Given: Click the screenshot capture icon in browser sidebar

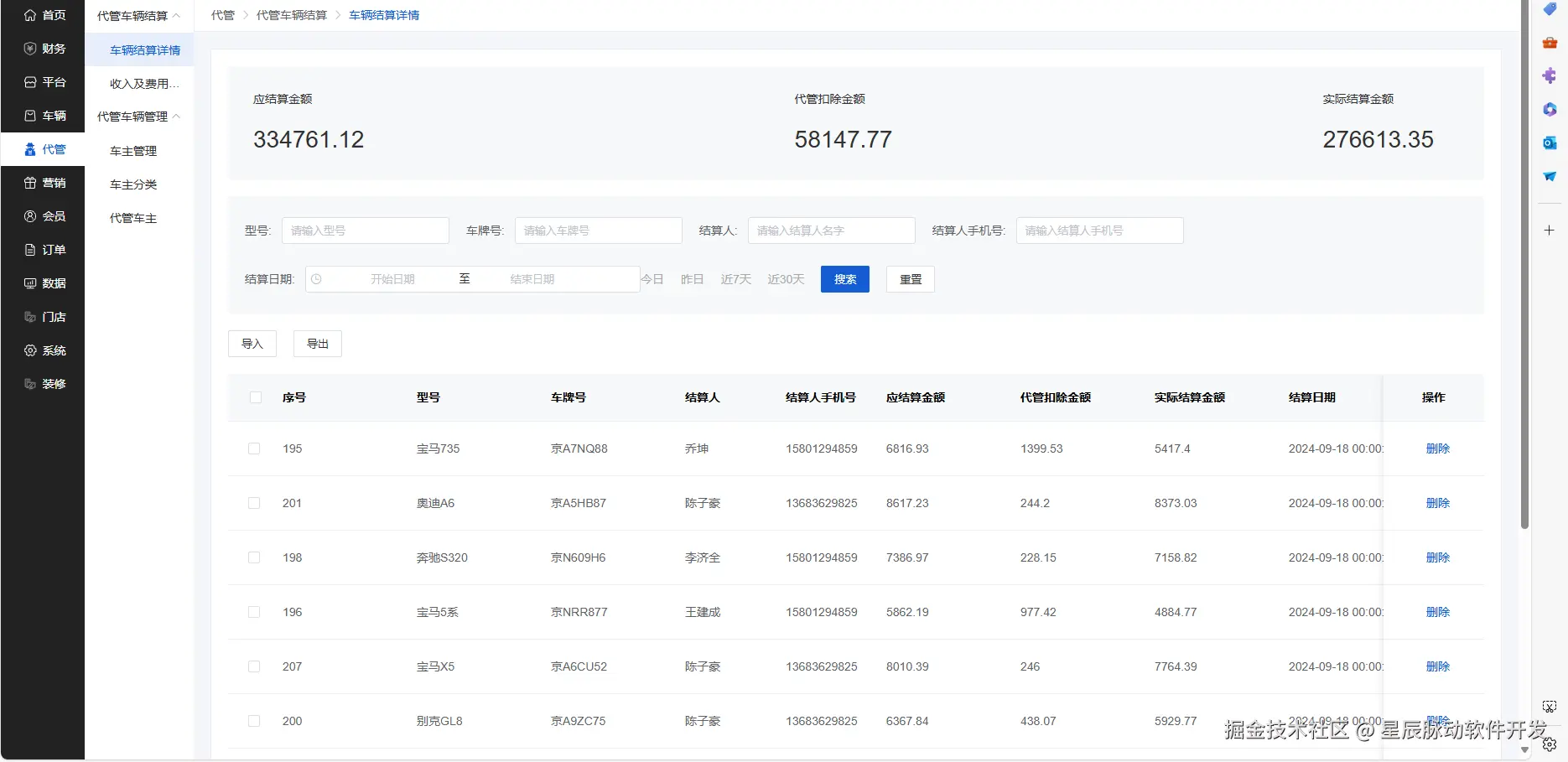Looking at the screenshot, I should 1550,708.
